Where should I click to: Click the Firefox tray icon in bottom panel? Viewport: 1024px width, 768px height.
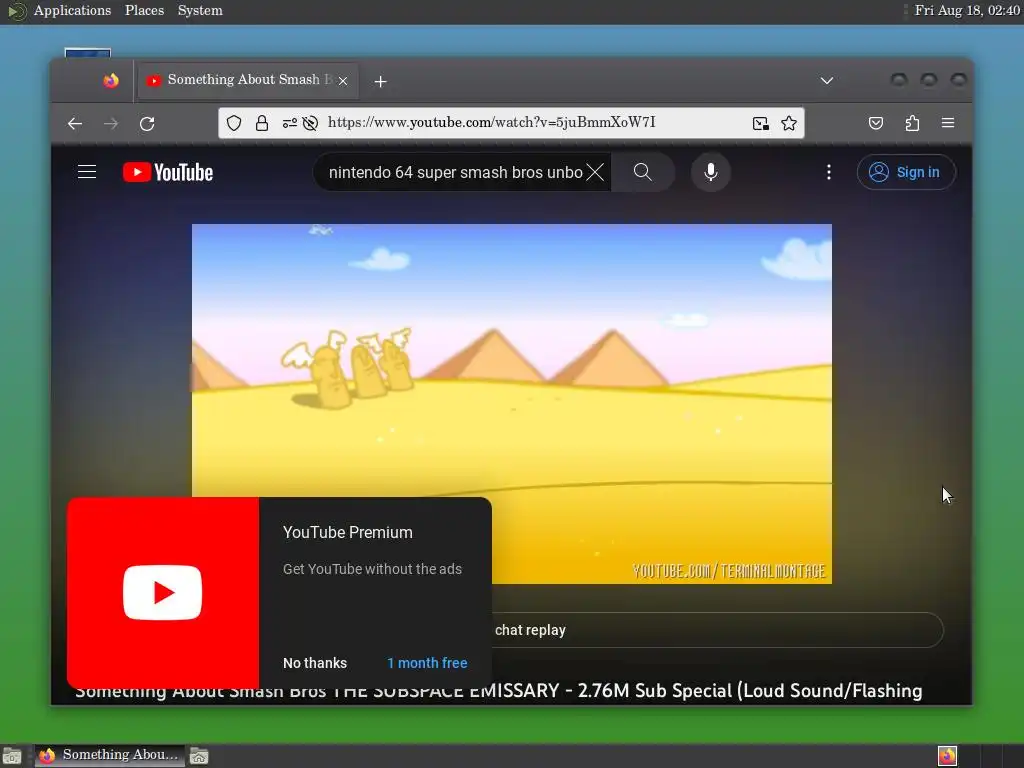[x=948, y=756]
